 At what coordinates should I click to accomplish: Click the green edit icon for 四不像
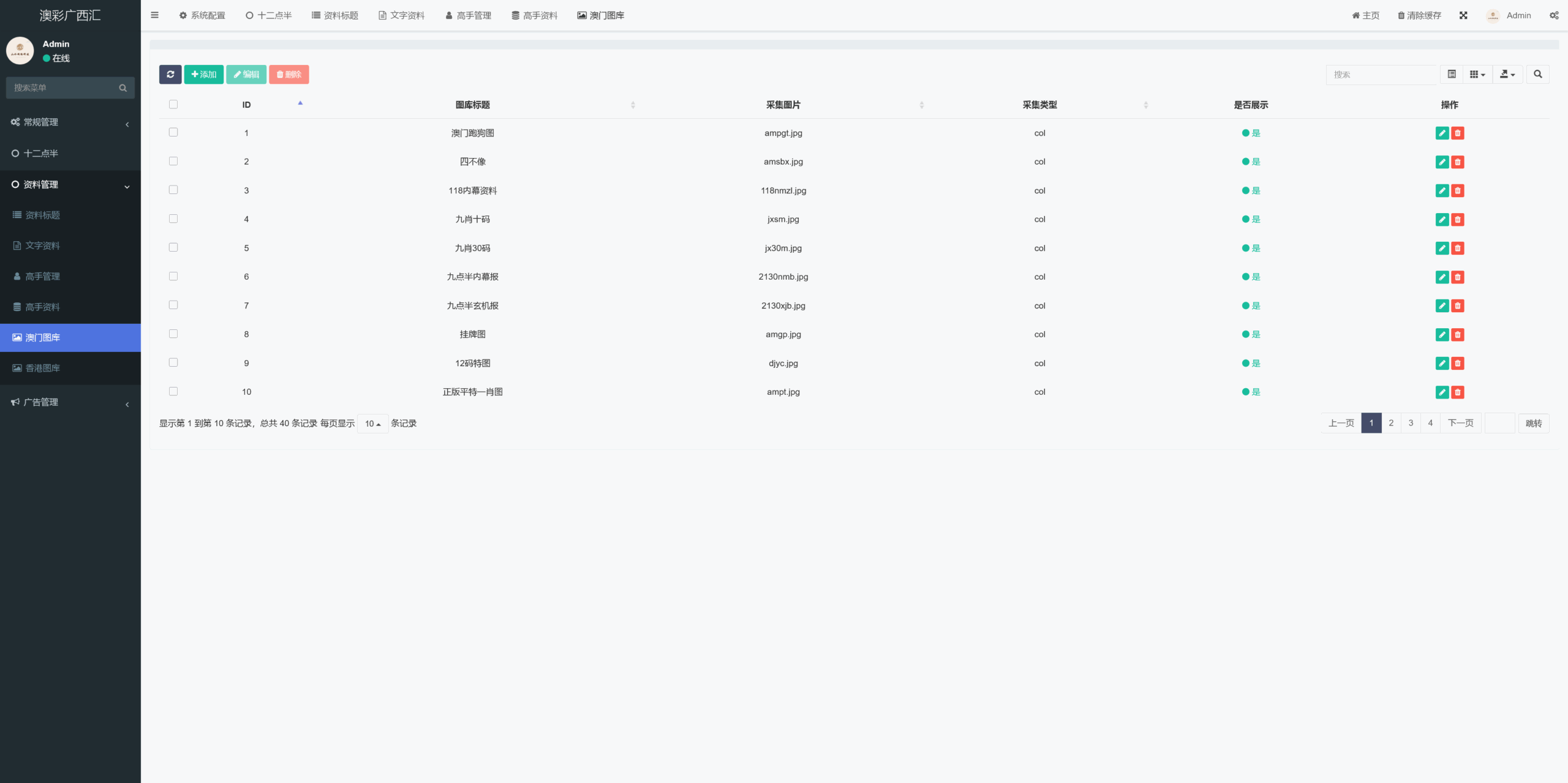tap(1442, 162)
